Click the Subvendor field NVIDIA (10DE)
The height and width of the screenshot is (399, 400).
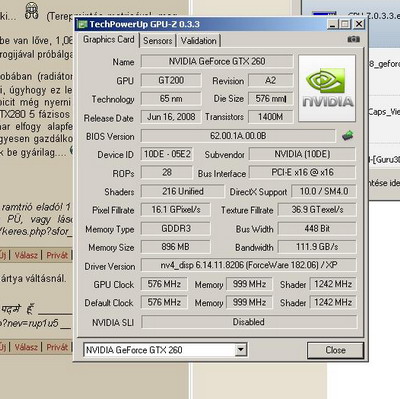click(x=302, y=154)
